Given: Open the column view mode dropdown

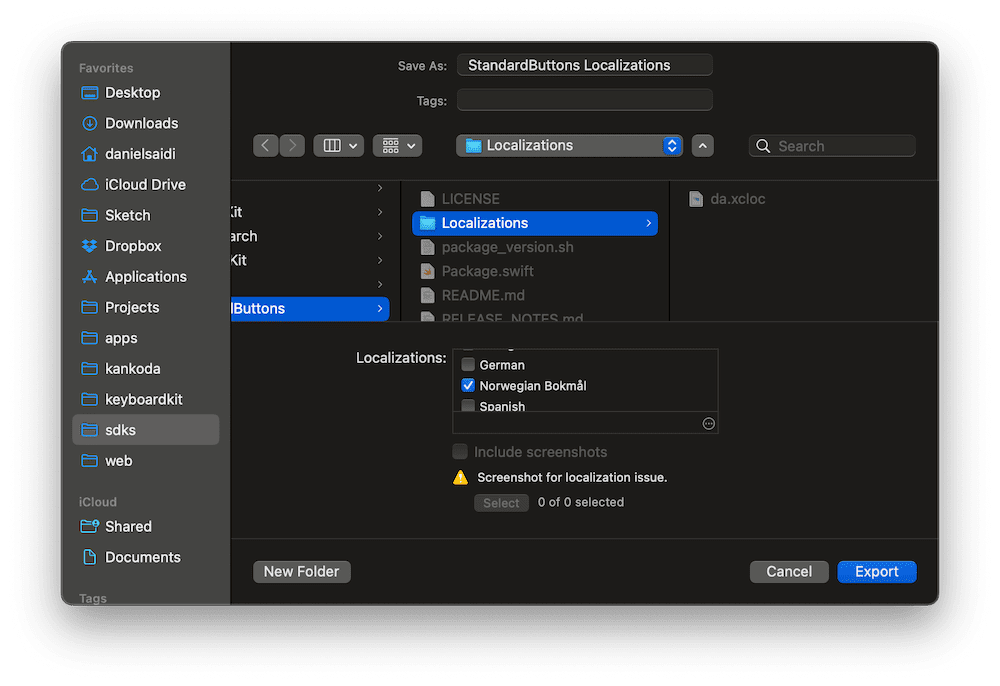Looking at the screenshot, I should click(339, 146).
